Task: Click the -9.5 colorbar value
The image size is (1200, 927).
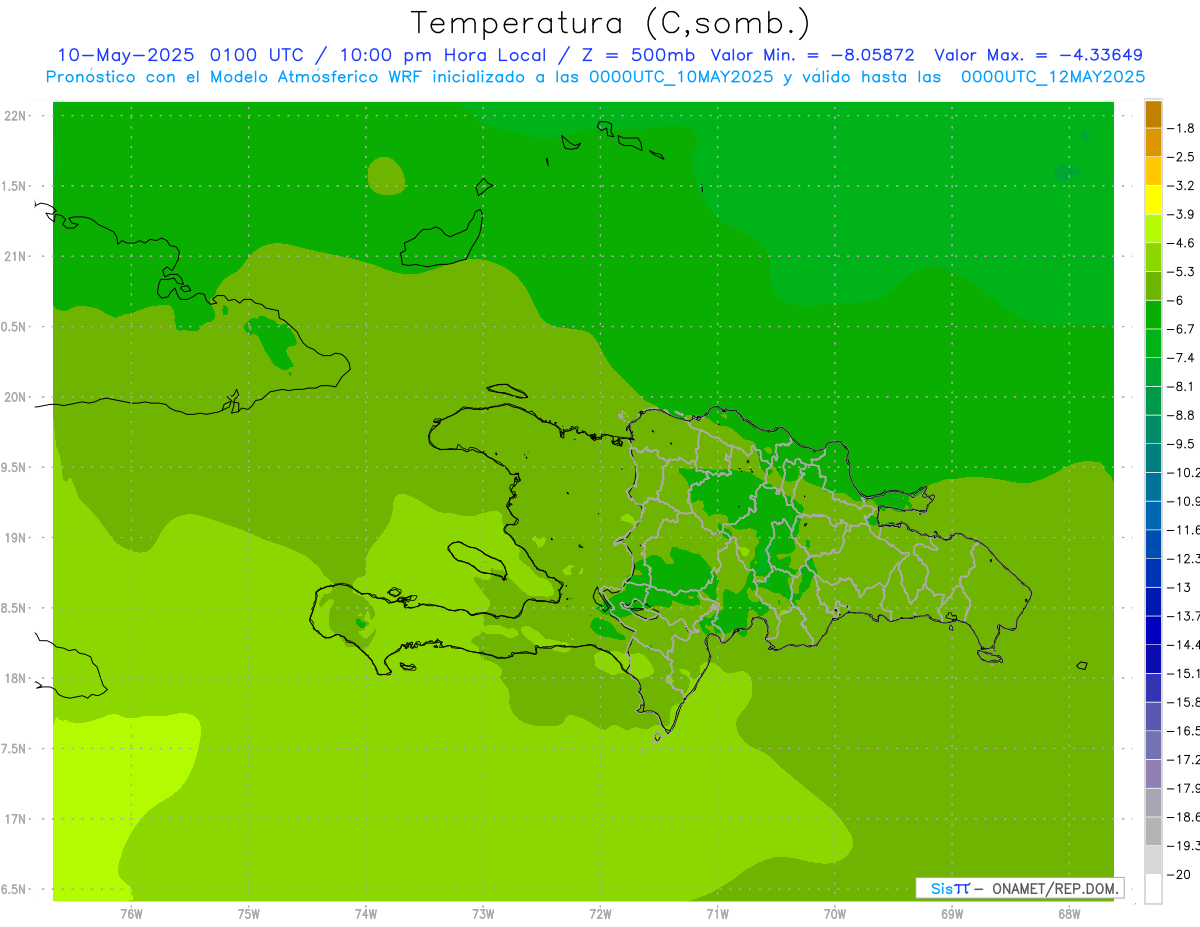Action: tap(1180, 444)
